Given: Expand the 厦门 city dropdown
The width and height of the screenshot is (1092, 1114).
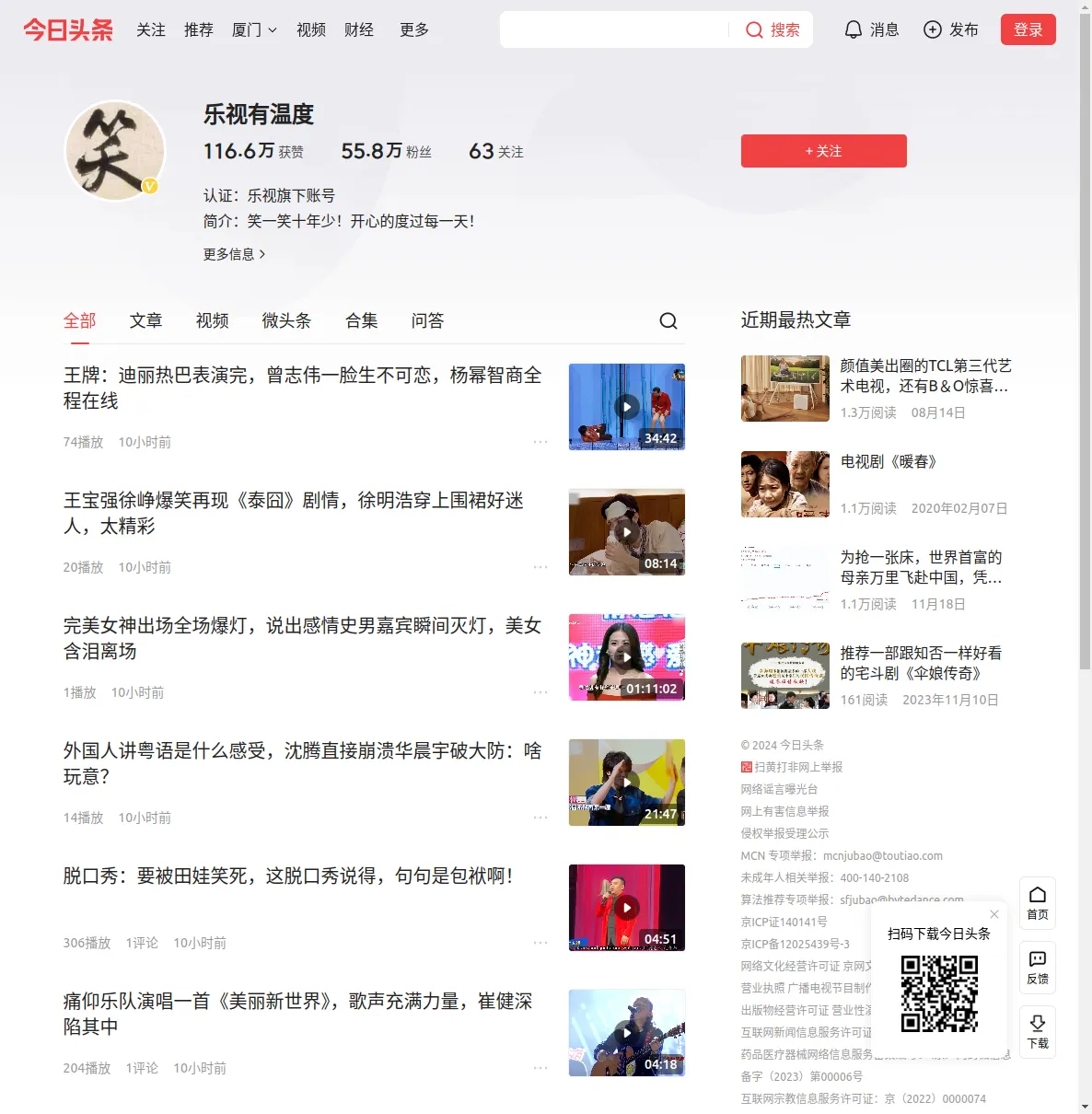Looking at the screenshot, I should [x=254, y=29].
